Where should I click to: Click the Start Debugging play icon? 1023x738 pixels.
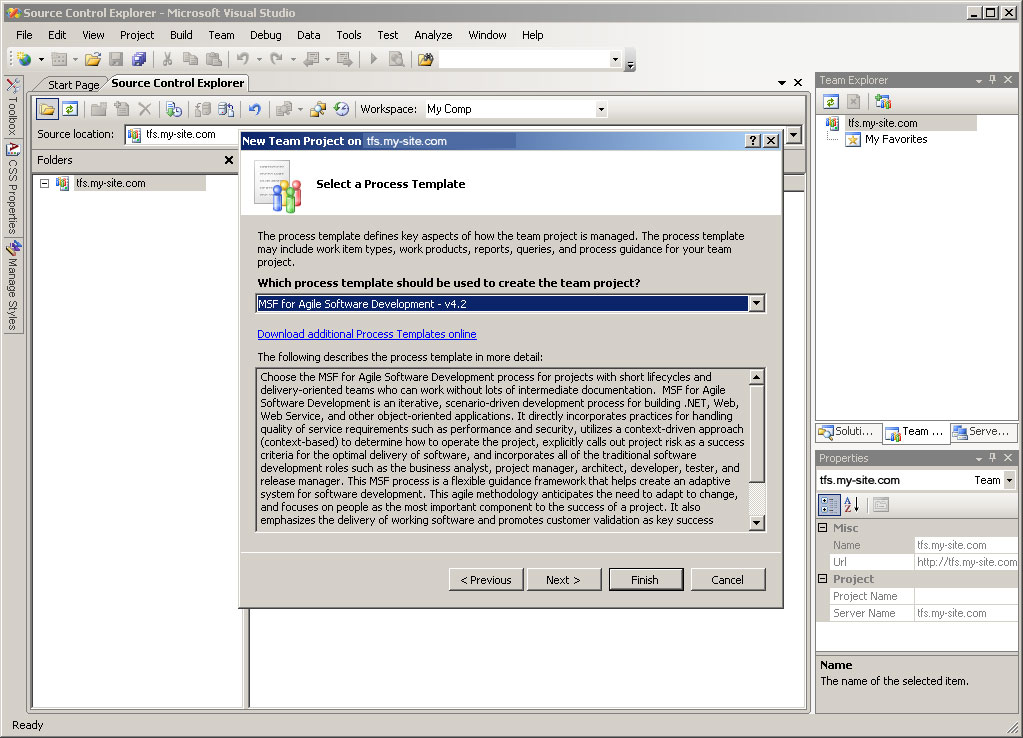point(373,59)
